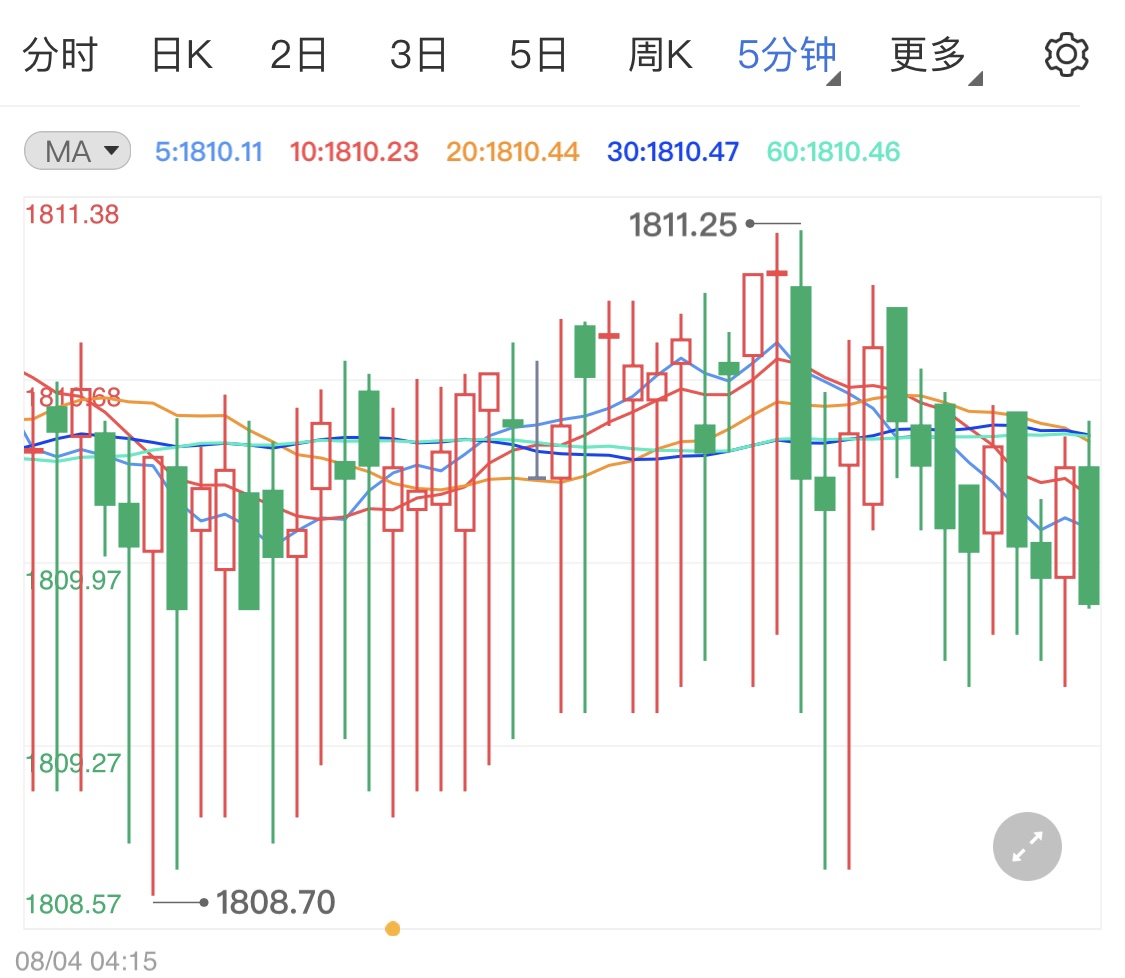
Task: Click the low price label 1808.70
Action: (x=276, y=903)
